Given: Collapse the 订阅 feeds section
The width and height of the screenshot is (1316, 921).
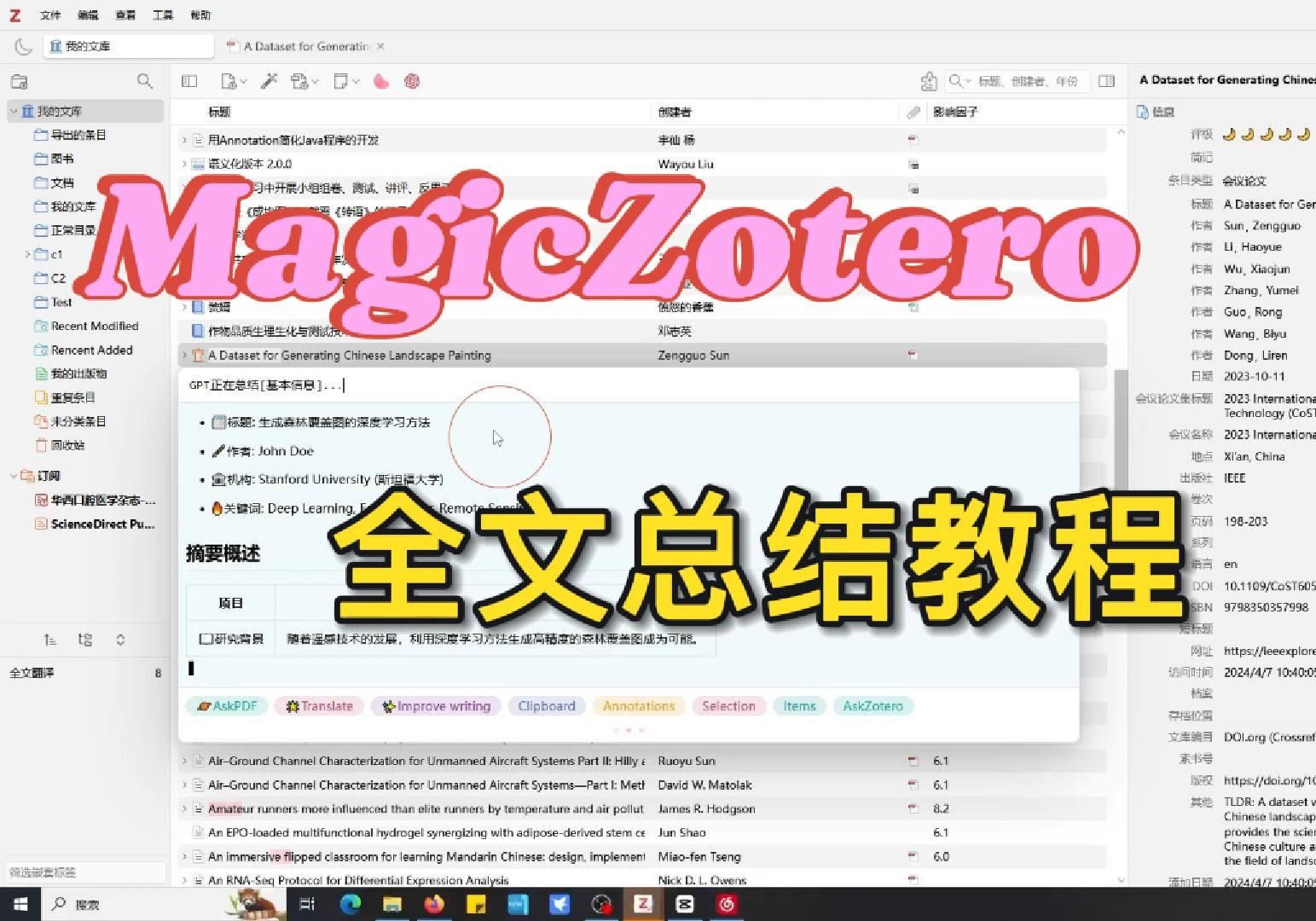Looking at the screenshot, I should coord(14,476).
